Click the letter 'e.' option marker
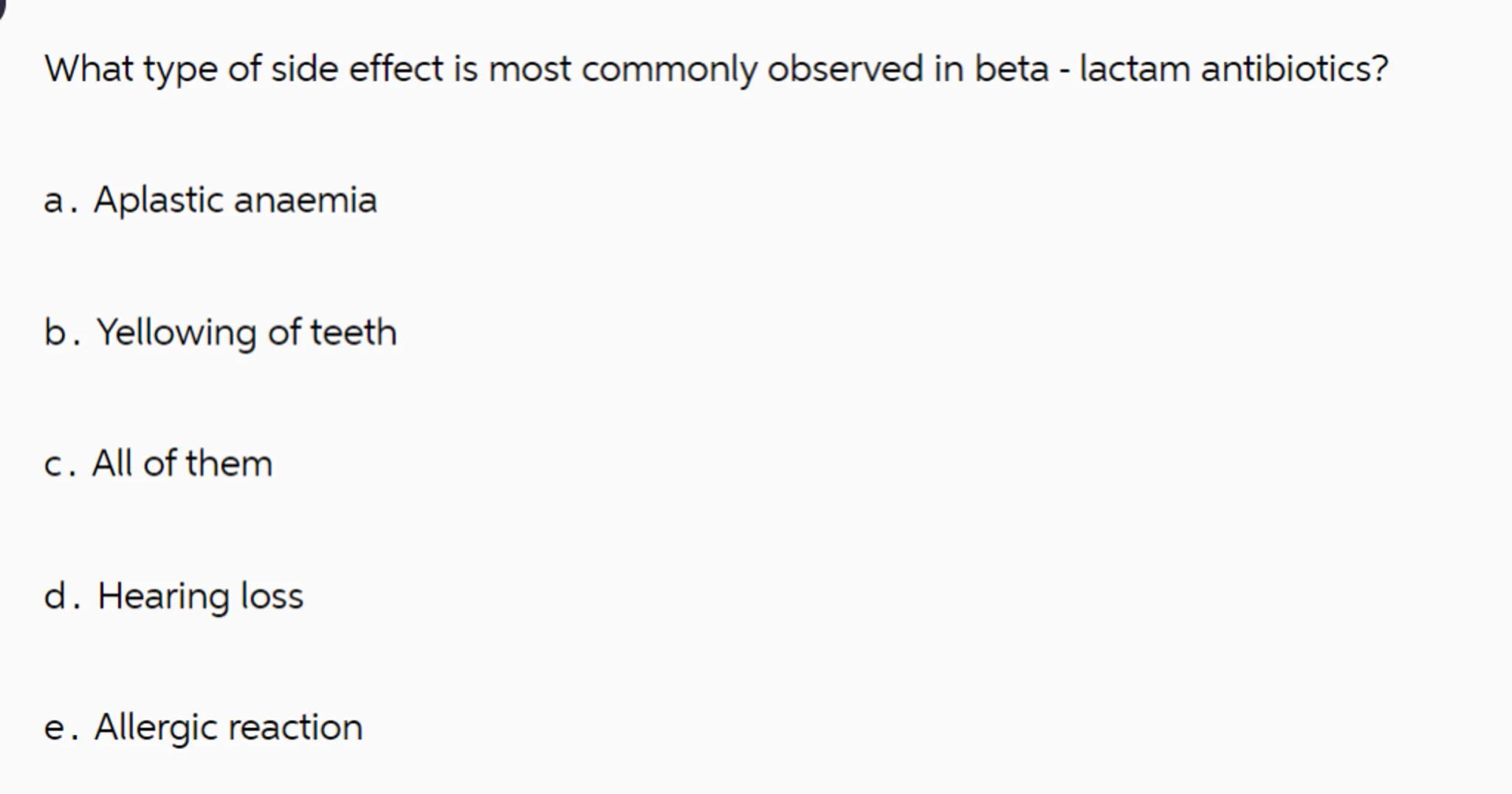This screenshot has height=794, width=1512. [x=60, y=728]
